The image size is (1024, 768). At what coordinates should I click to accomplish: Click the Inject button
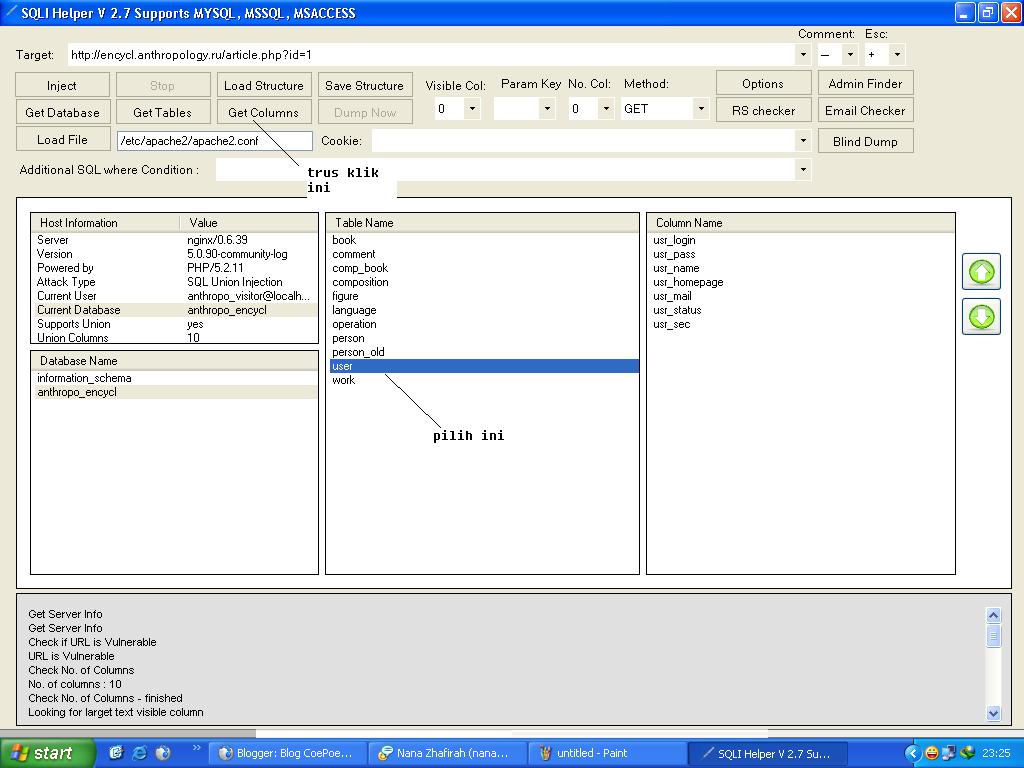[x=62, y=86]
